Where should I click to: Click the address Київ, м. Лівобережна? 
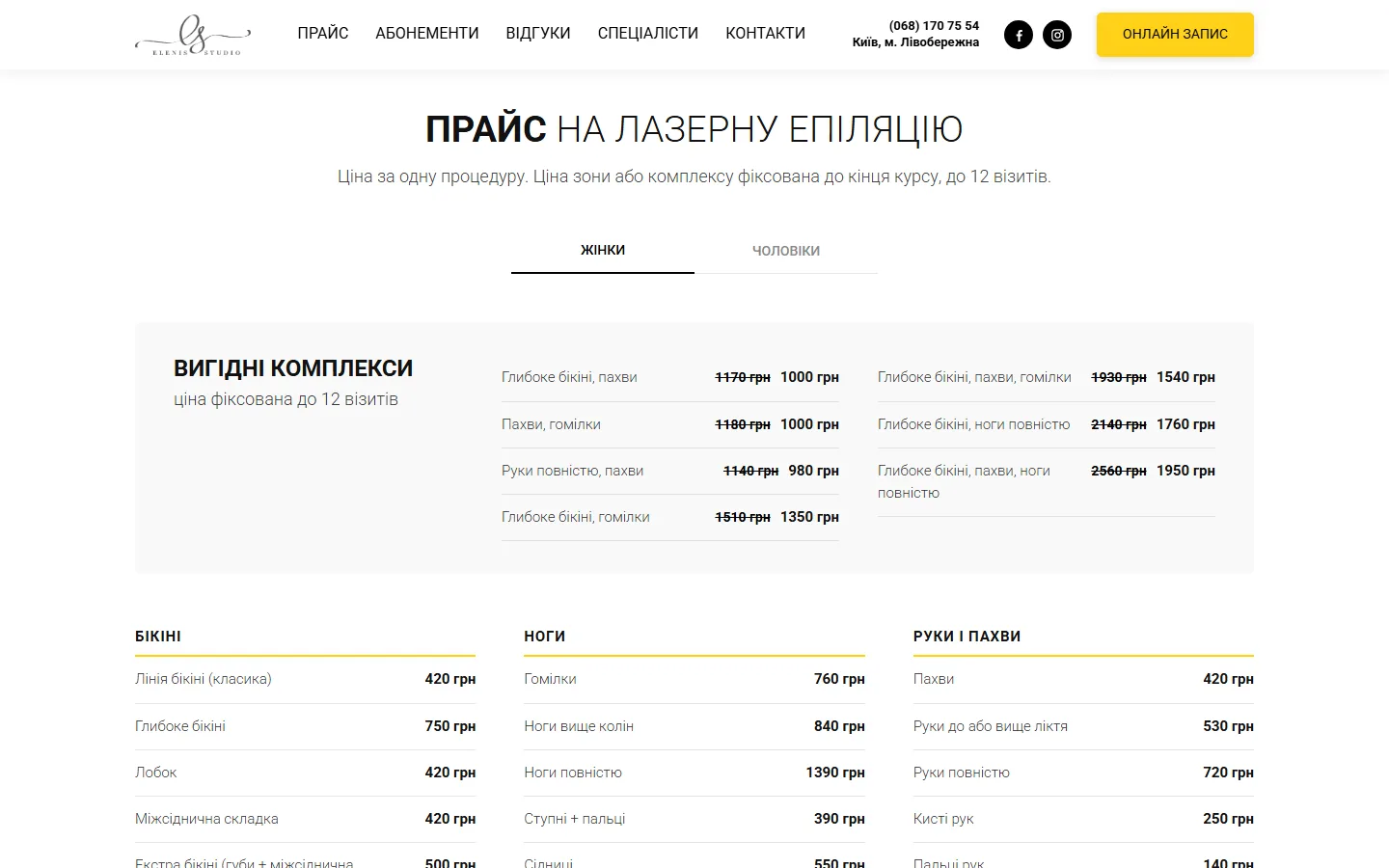(915, 42)
